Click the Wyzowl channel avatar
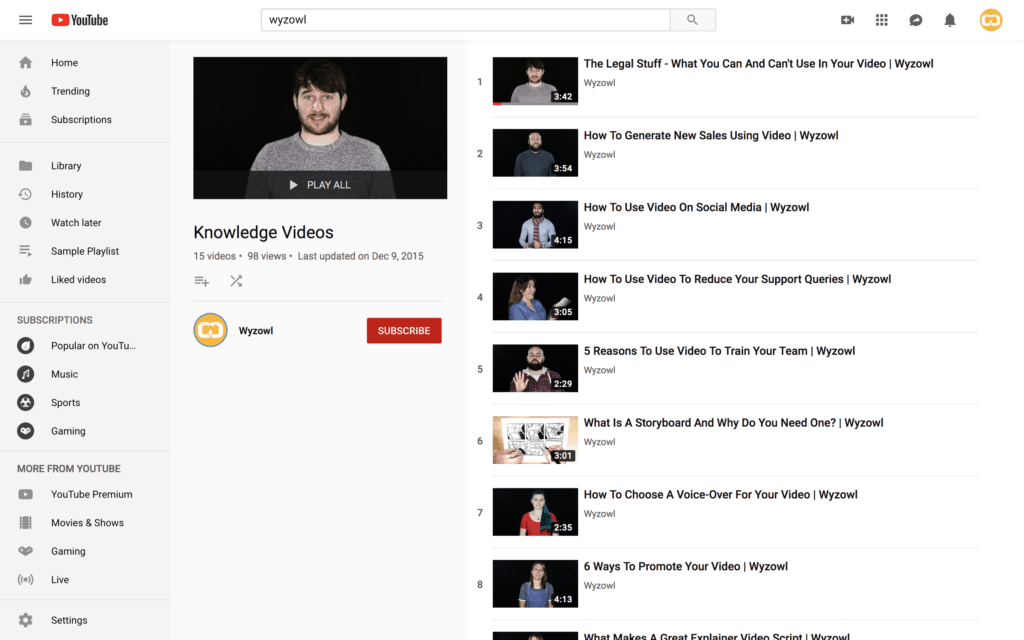1024x640 pixels. [x=210, y=330]
